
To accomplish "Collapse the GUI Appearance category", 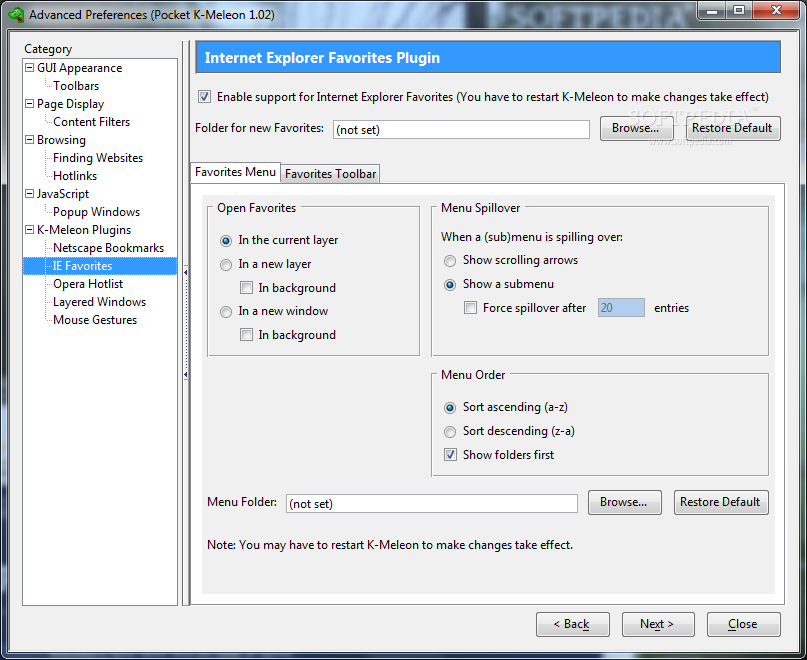I will click(x=30, y=67).
